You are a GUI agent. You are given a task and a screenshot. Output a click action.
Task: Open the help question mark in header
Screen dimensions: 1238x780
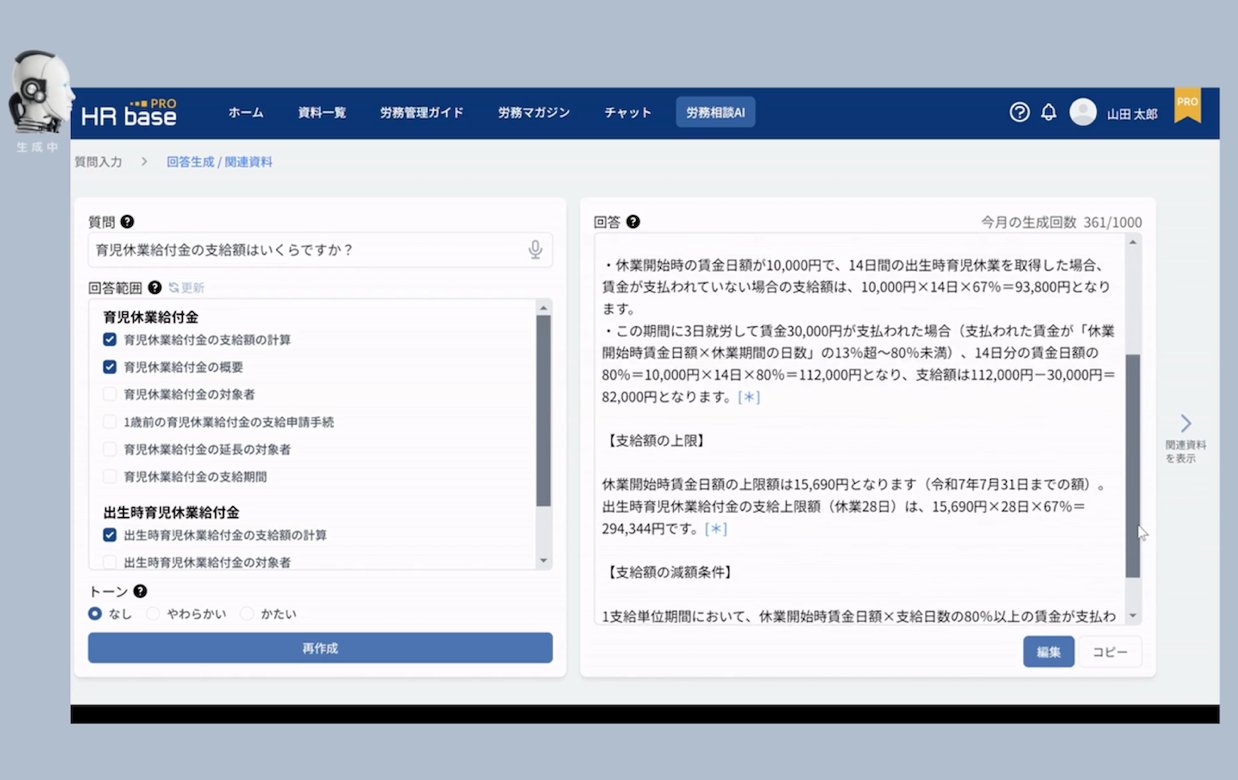tap(1019, 112)
